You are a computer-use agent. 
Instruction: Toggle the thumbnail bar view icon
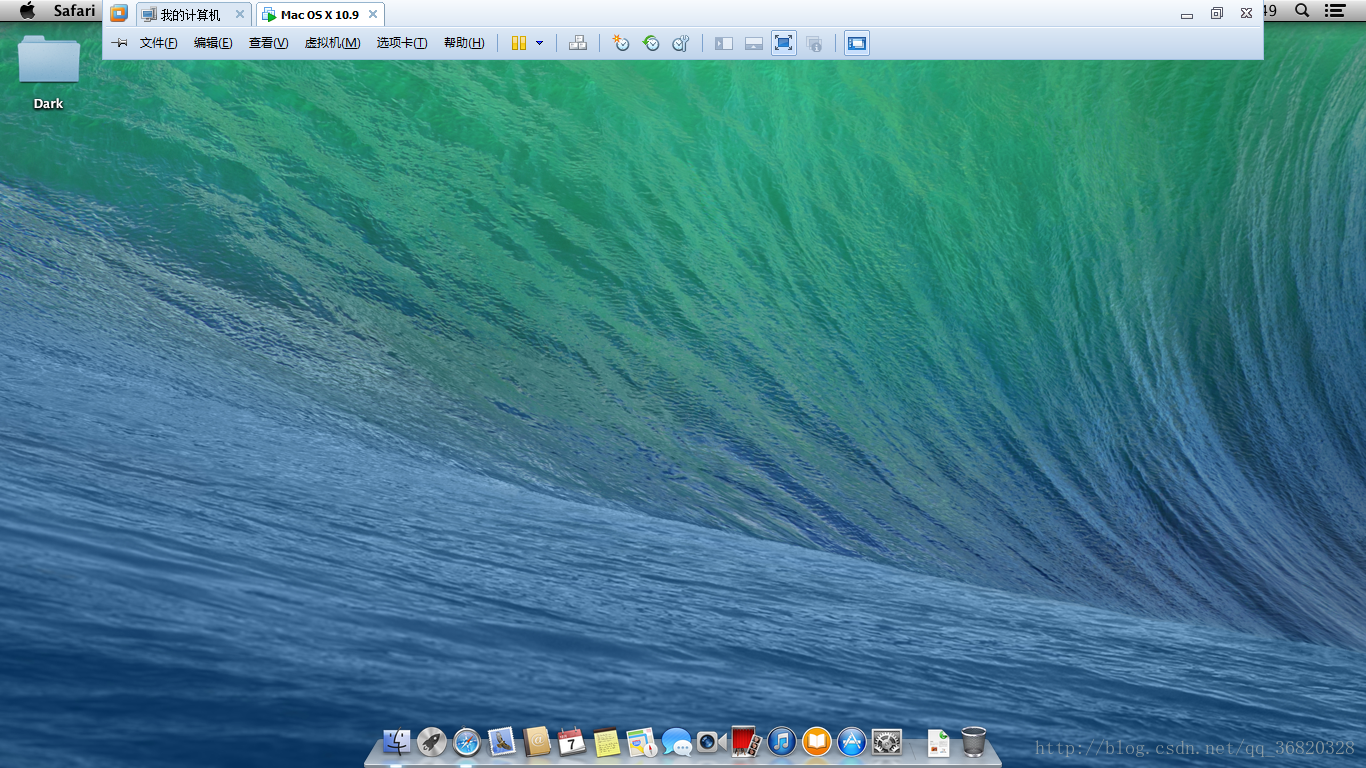[x=754, y=43]
